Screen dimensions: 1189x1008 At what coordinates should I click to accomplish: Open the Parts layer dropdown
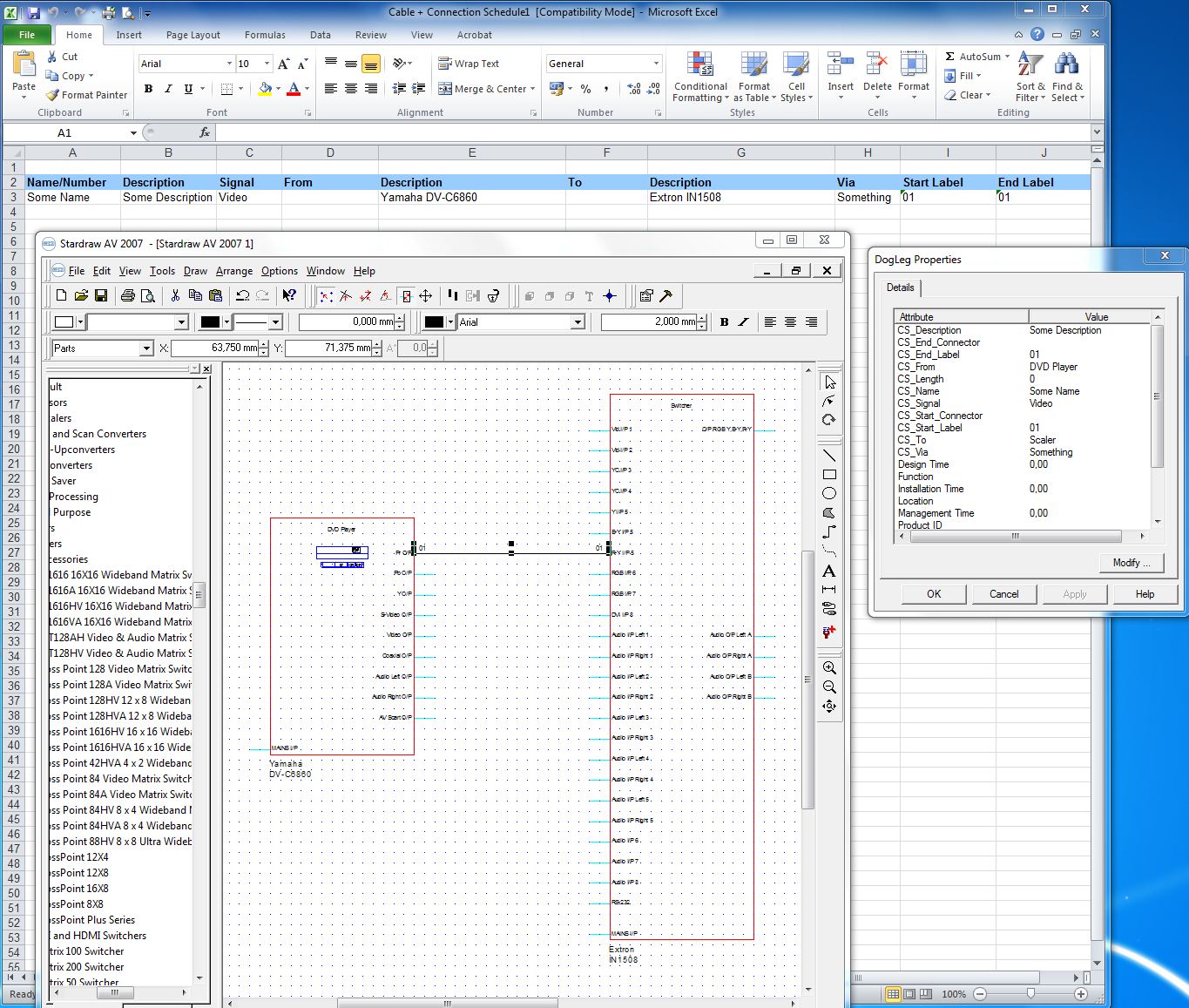tap(146, 348)
